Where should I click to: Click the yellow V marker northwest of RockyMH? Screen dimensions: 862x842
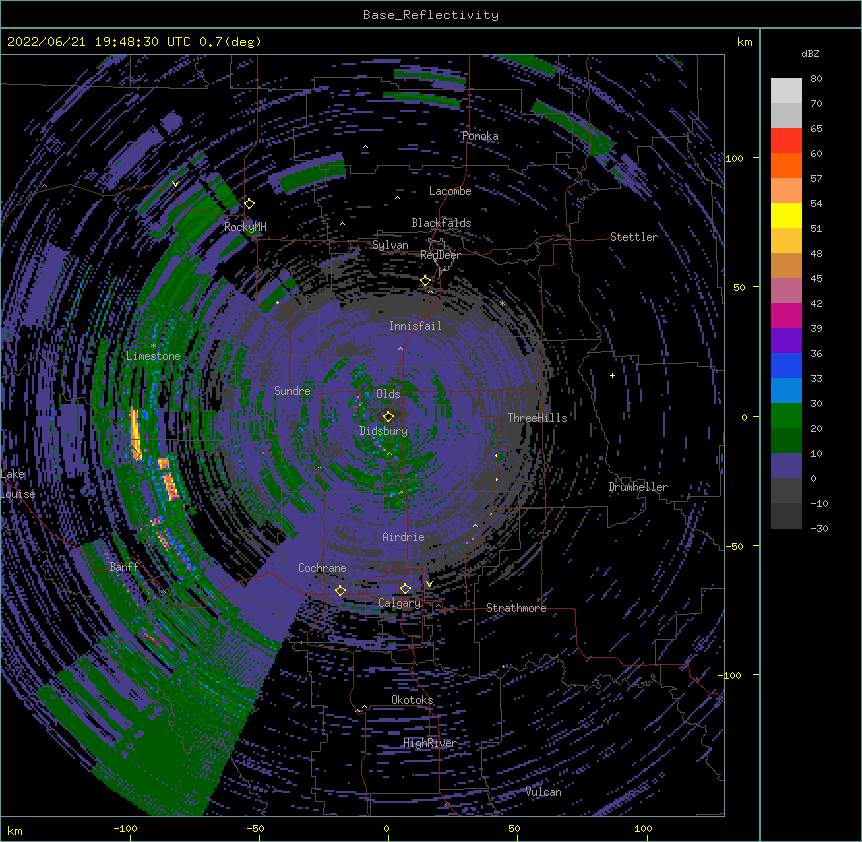tap(175, 184)
